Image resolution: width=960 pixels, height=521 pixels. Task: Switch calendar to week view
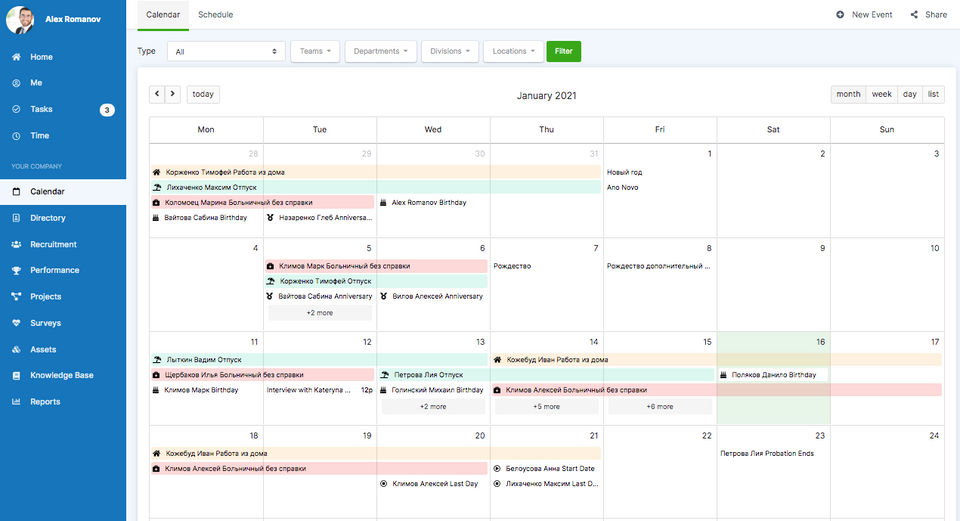point(881,94)
